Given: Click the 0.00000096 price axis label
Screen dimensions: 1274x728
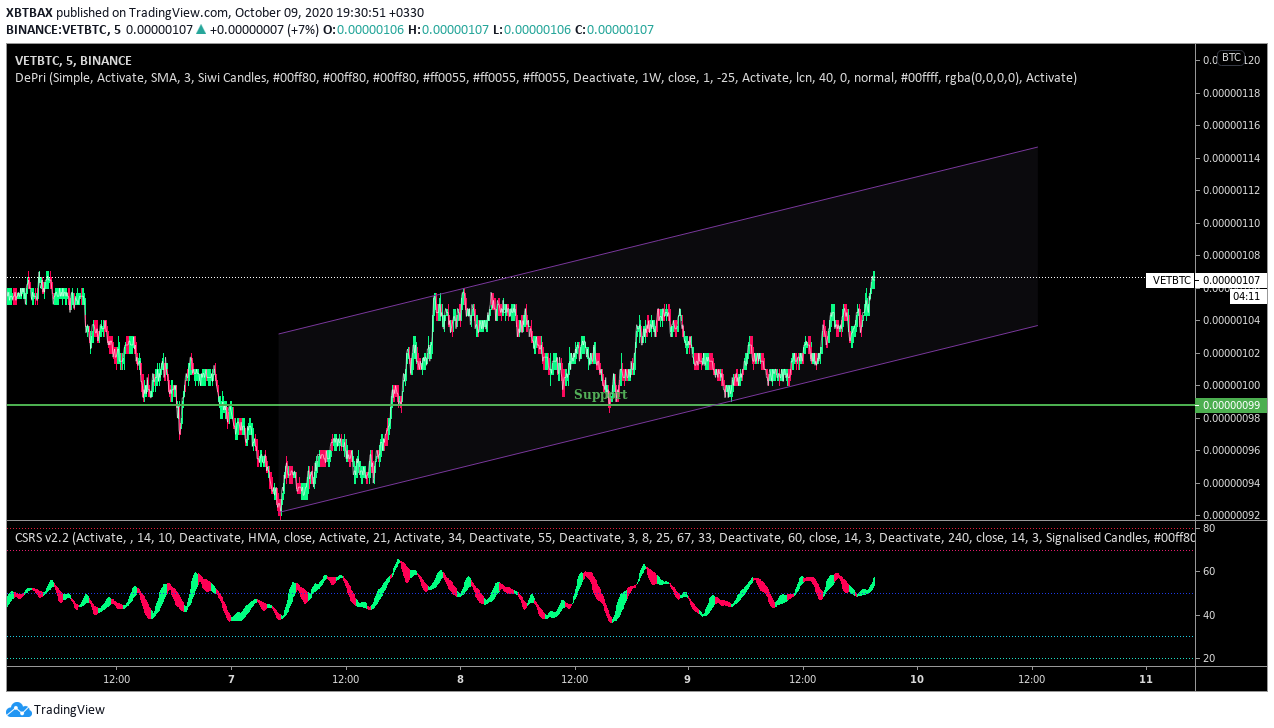Looking at the screenshot, I should [x=1232, y=451].
